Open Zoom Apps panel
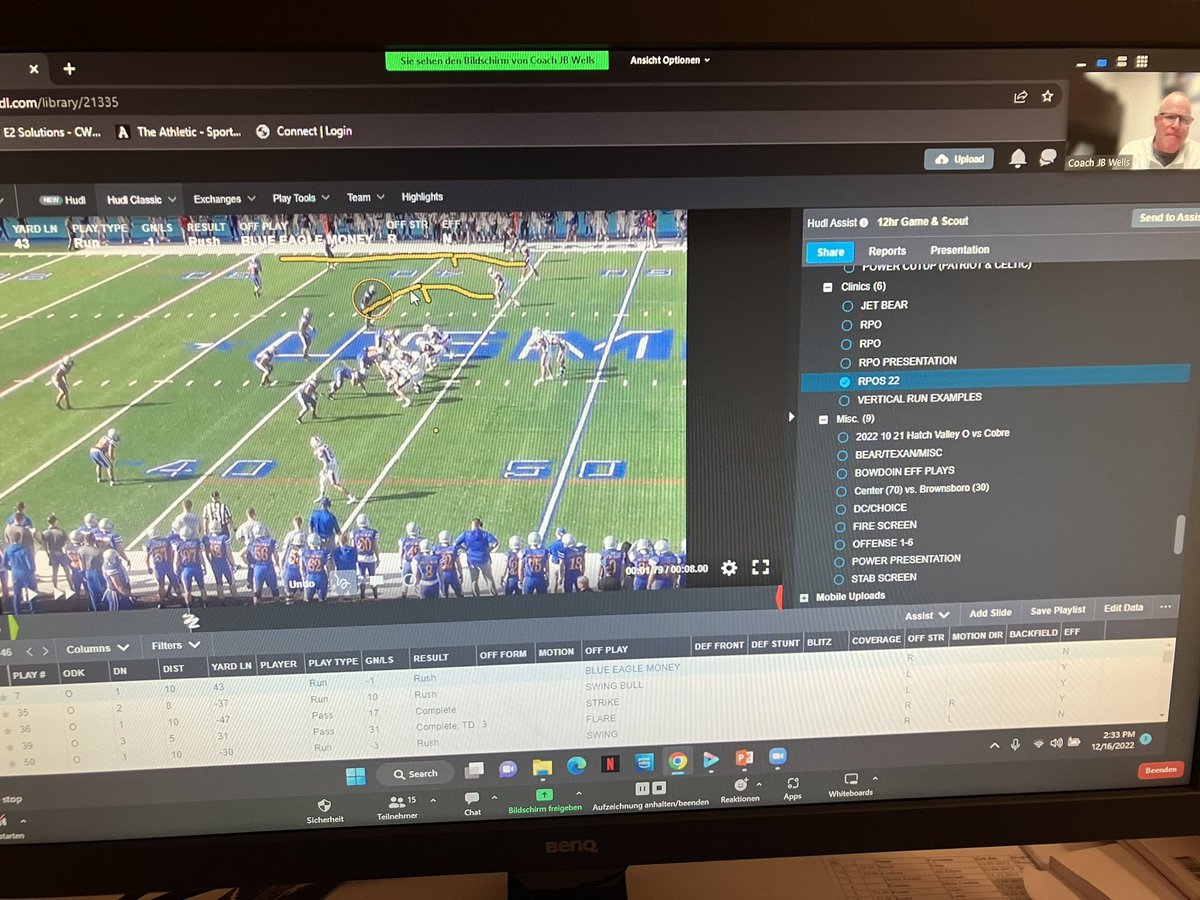The height and width of the screenshot is (900, 1200). pos(792,789)
